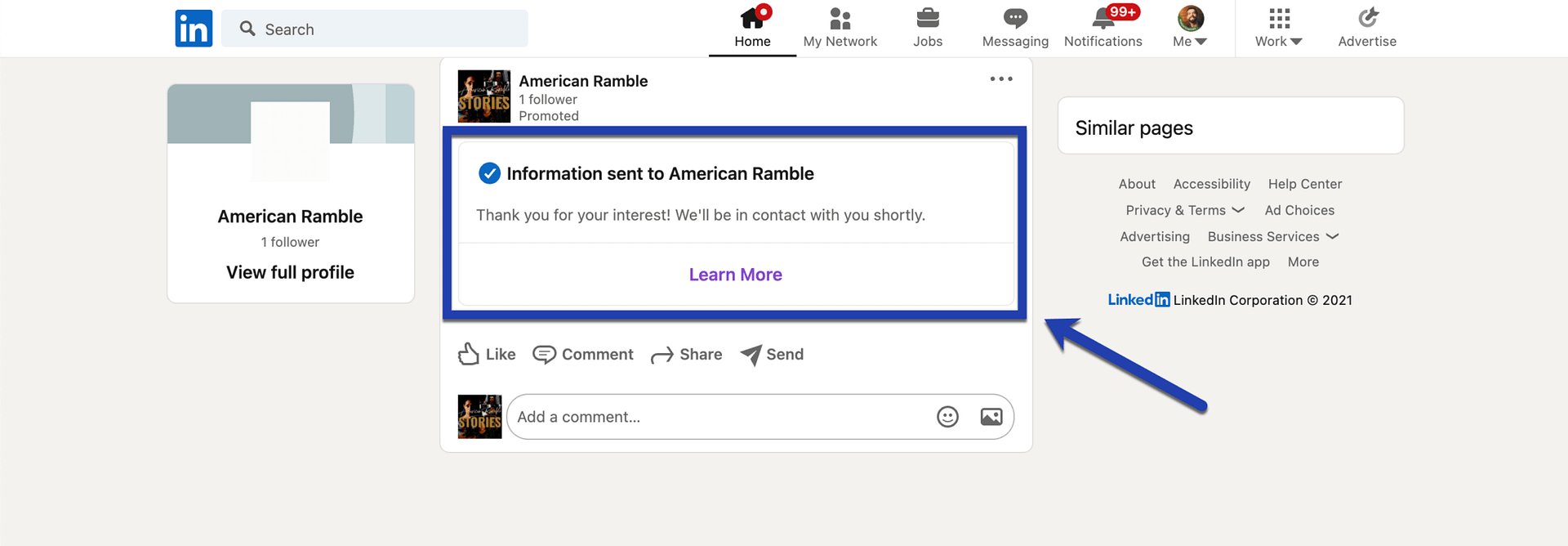Click the LinkedIn footer logo
This screenshot has width=1568, height=546.
[1139, 299]
